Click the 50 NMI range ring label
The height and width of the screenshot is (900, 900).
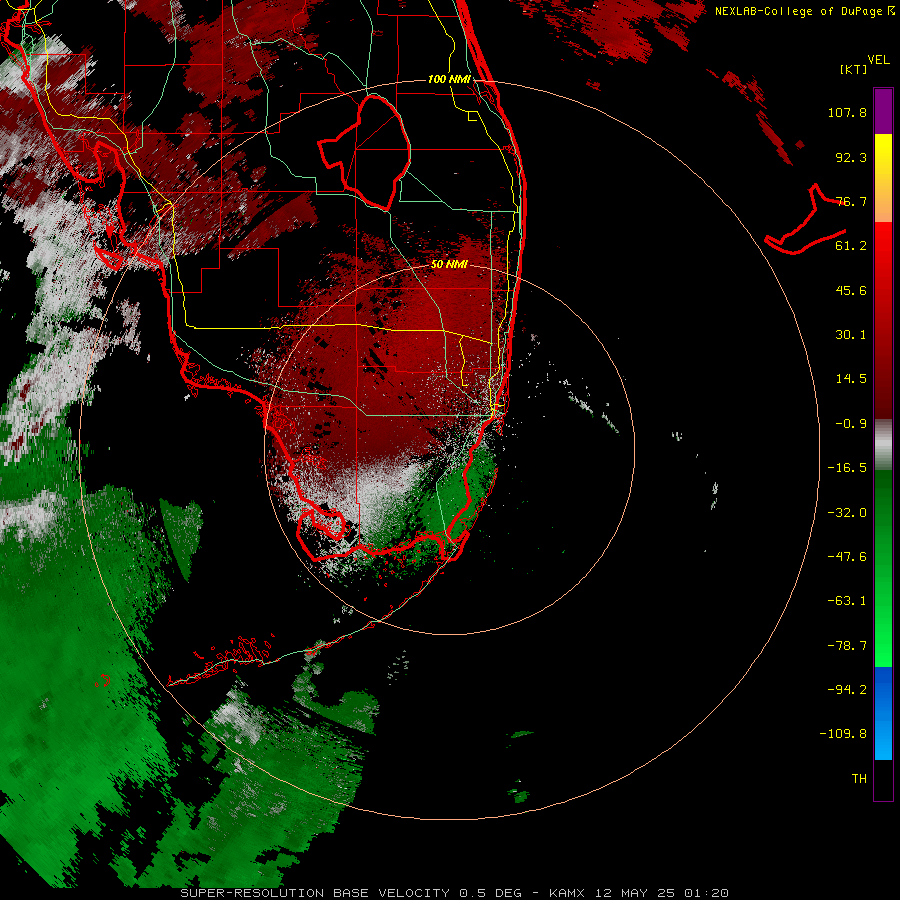click(x=449, y=265)
